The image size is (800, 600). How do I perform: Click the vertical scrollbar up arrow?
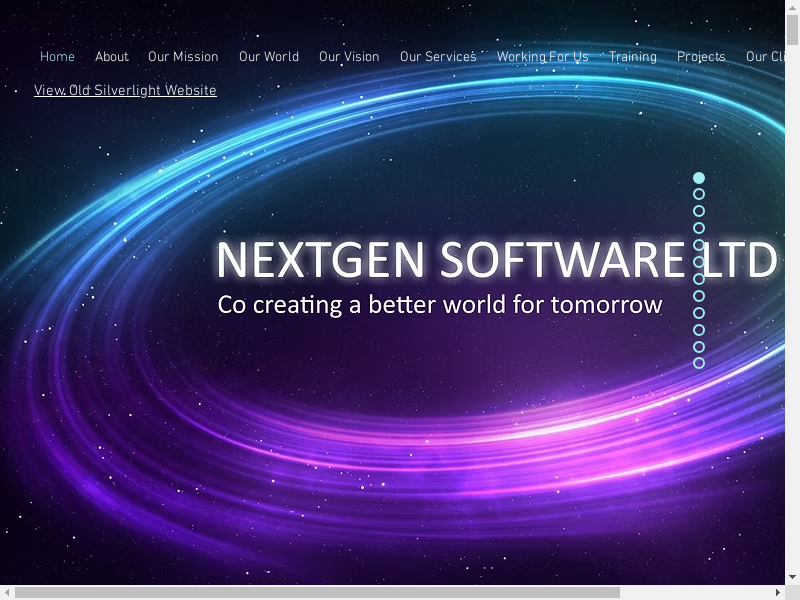tap(793, 7)
